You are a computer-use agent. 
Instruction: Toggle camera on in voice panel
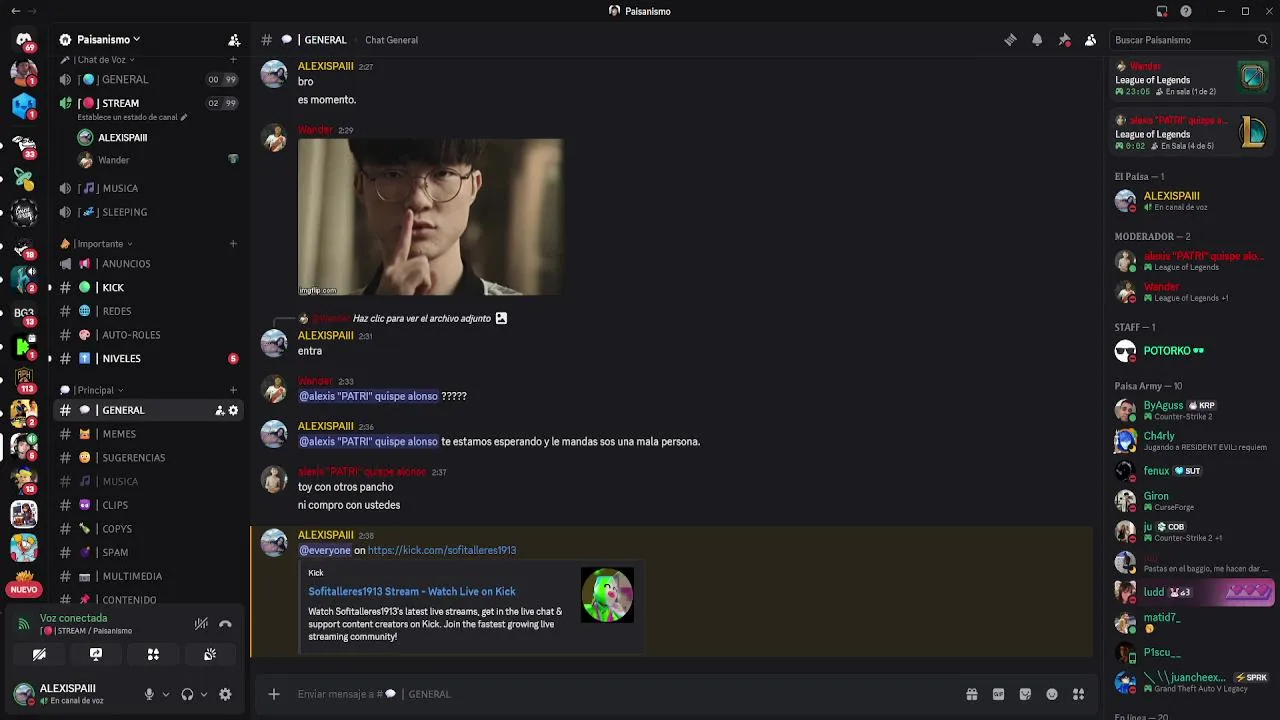pyautogui.click(x=39, y=654)
